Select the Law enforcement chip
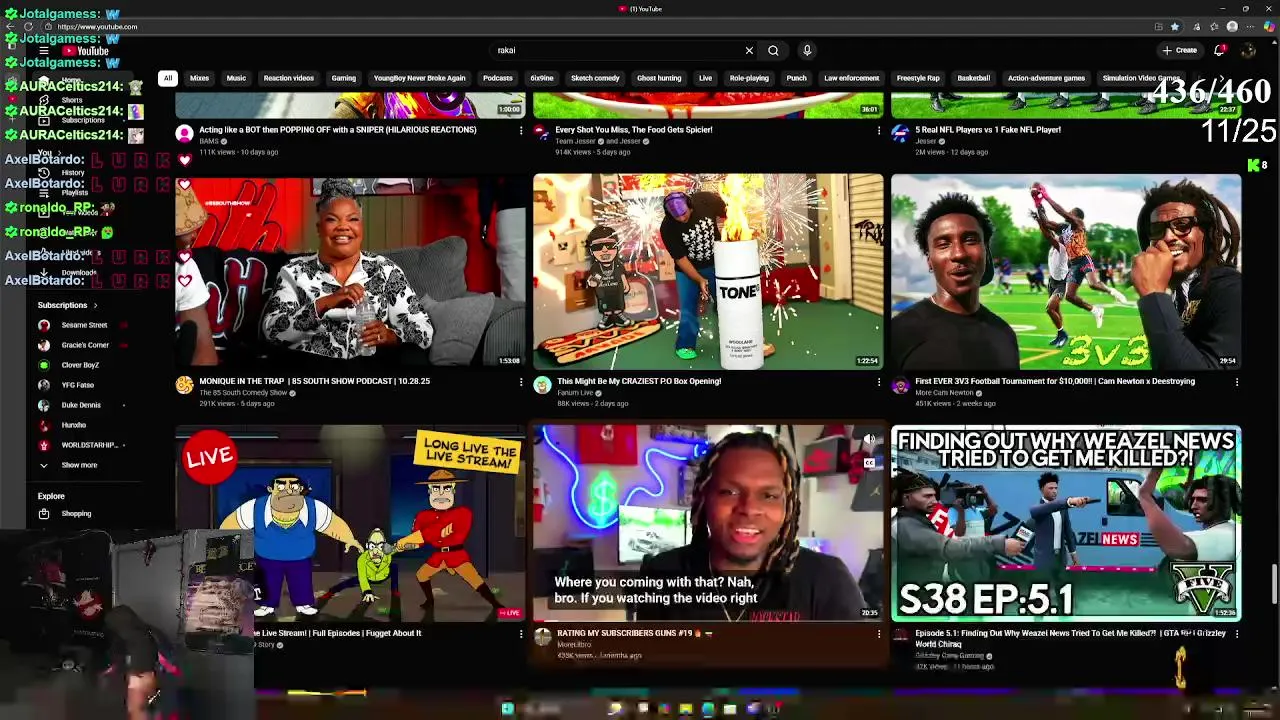 coord(851,78)
